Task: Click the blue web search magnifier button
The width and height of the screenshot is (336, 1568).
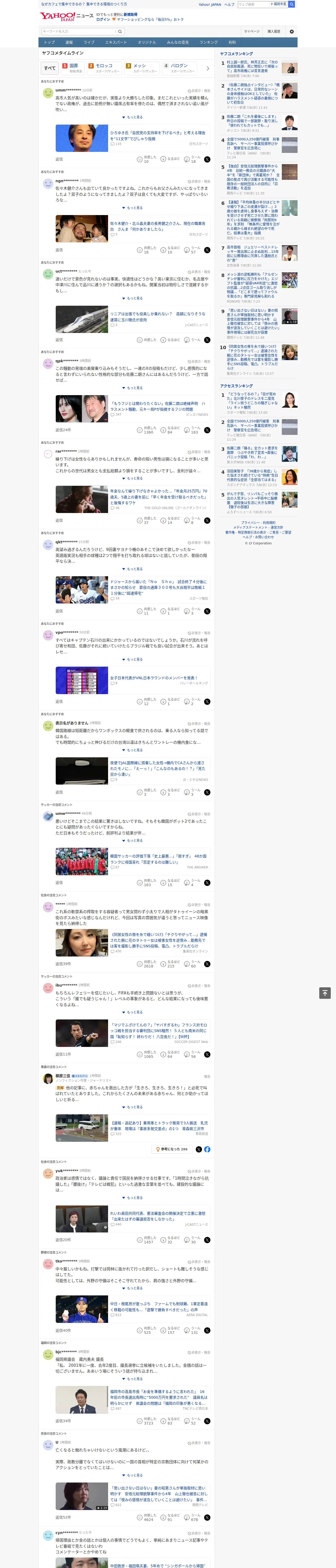Action: pyautogui.click(x=292, y=4)
